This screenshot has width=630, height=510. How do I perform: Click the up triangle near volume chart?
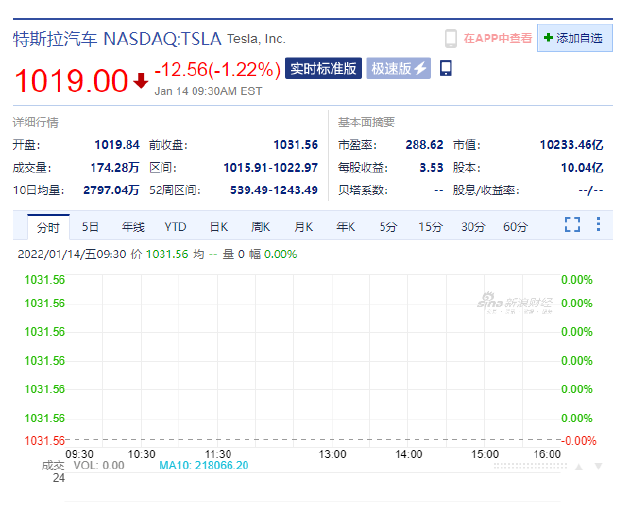579,467
